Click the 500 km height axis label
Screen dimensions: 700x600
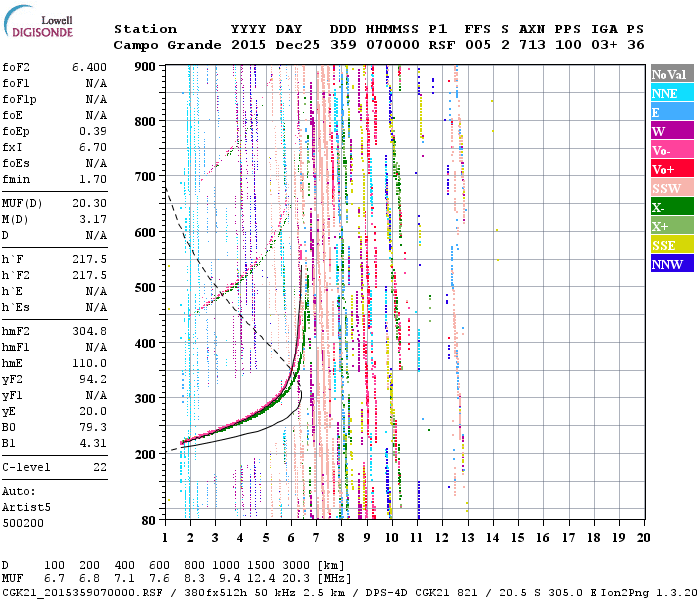coord(145,288)
